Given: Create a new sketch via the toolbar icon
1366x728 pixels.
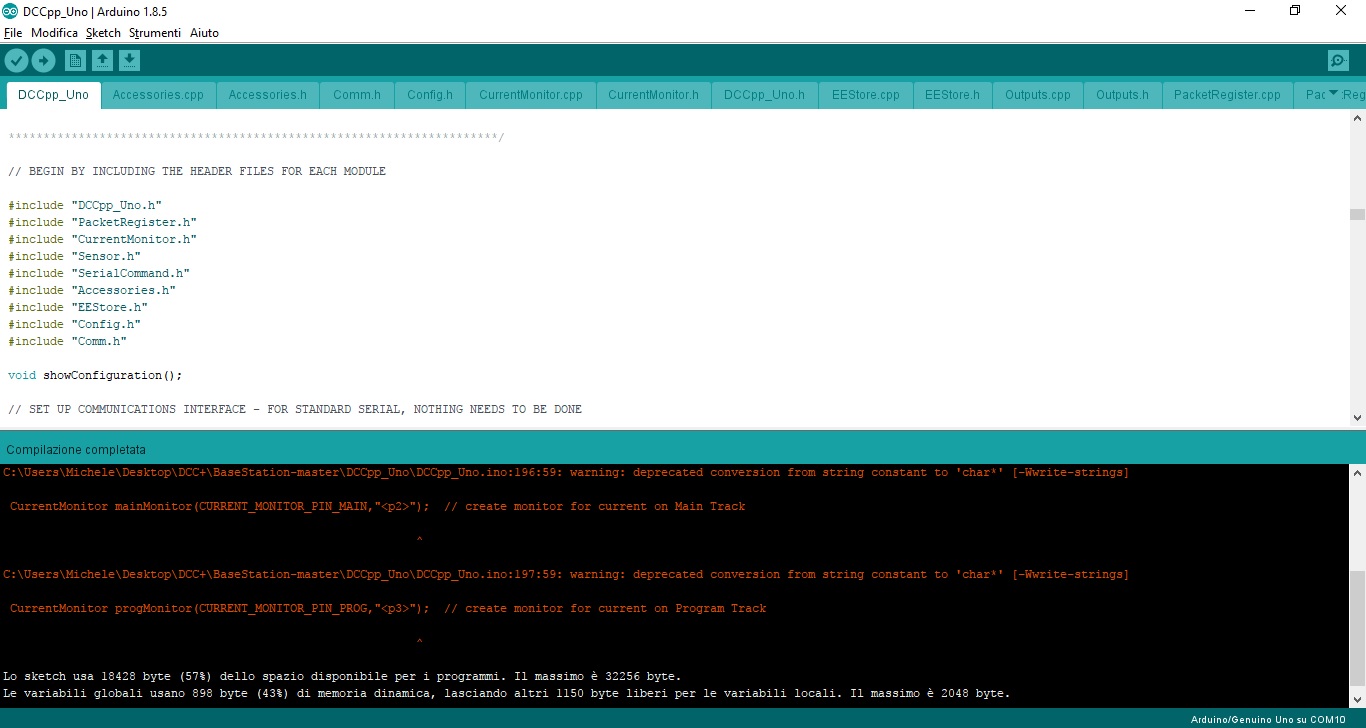Looking at the screenshot, I should pyautogui.click(x=75, y=60).
